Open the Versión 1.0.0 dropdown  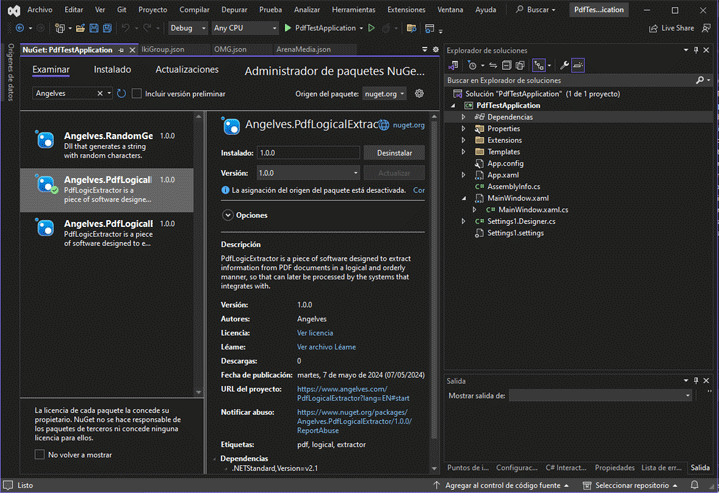(x=308, y=173)
